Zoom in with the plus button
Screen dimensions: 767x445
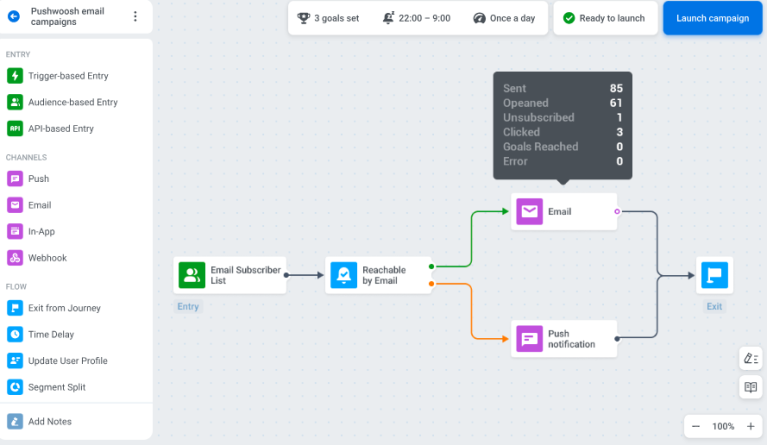(x=751, y=426)
